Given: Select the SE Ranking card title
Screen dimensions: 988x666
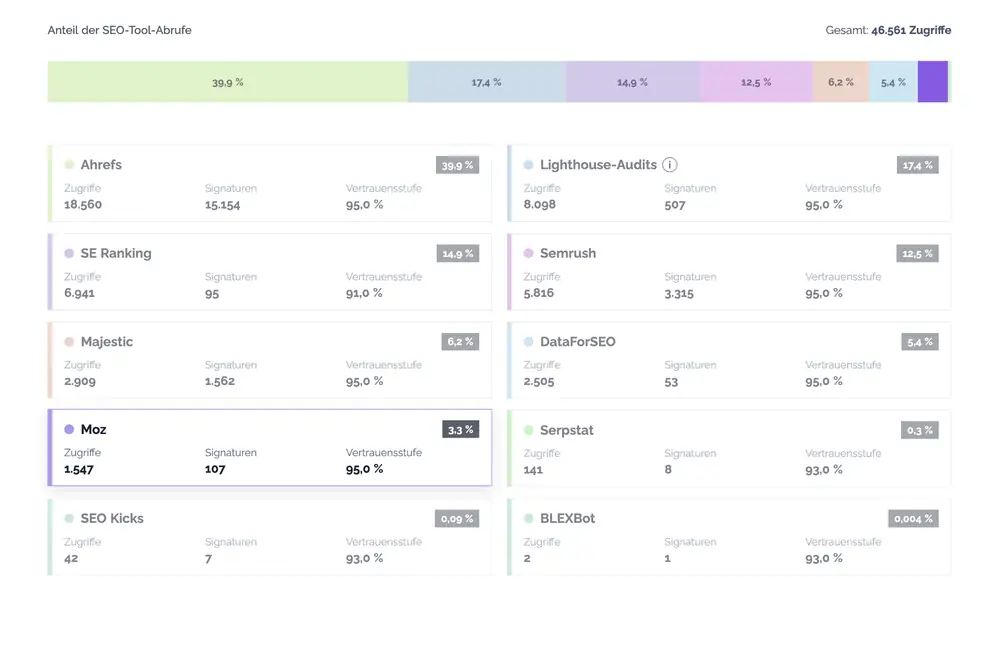Looking at the screenshot, I should pyautogui.click(x=116, y=253).
